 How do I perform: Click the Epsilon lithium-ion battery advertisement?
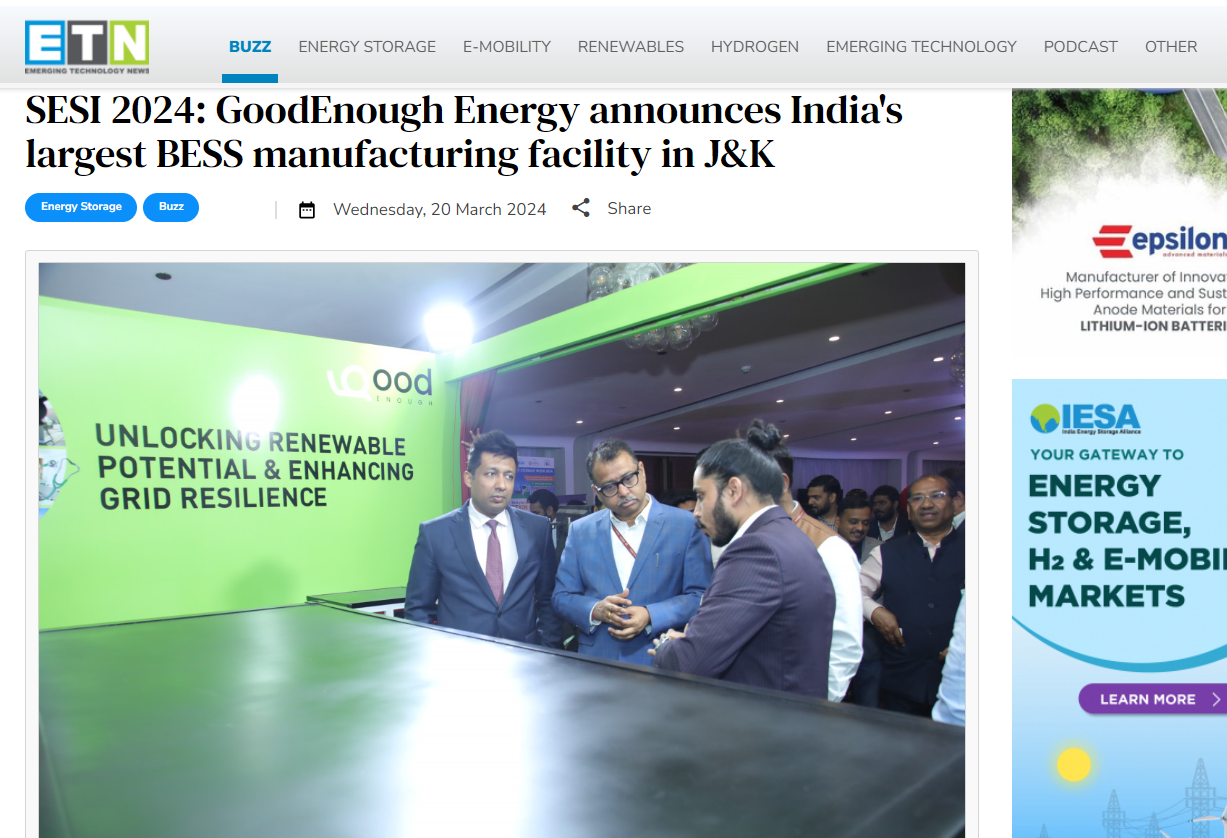click(x=1119, y=222)
